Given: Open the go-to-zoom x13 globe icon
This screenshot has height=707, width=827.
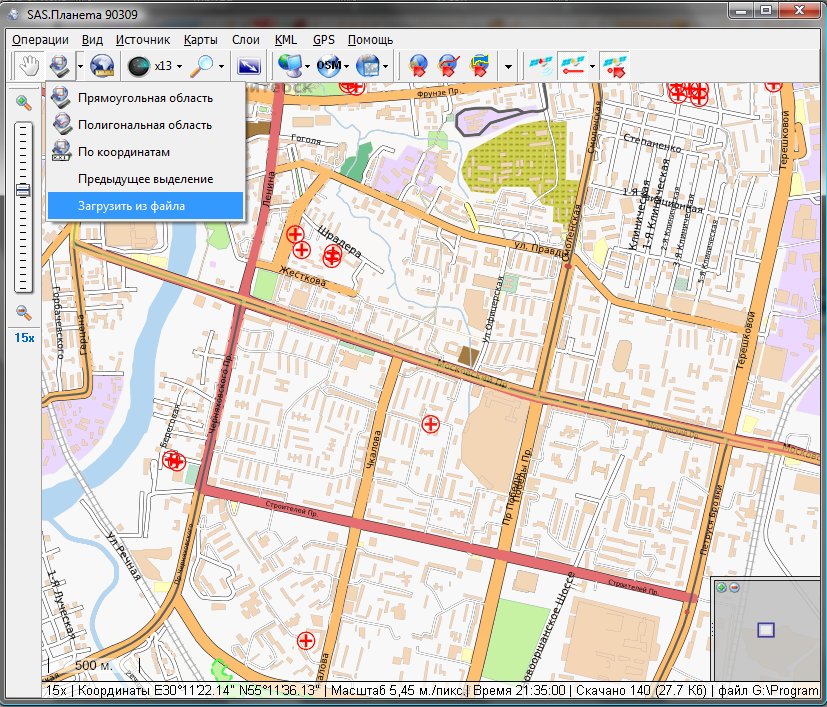Looking at the screenshot, I should (139, 66).
